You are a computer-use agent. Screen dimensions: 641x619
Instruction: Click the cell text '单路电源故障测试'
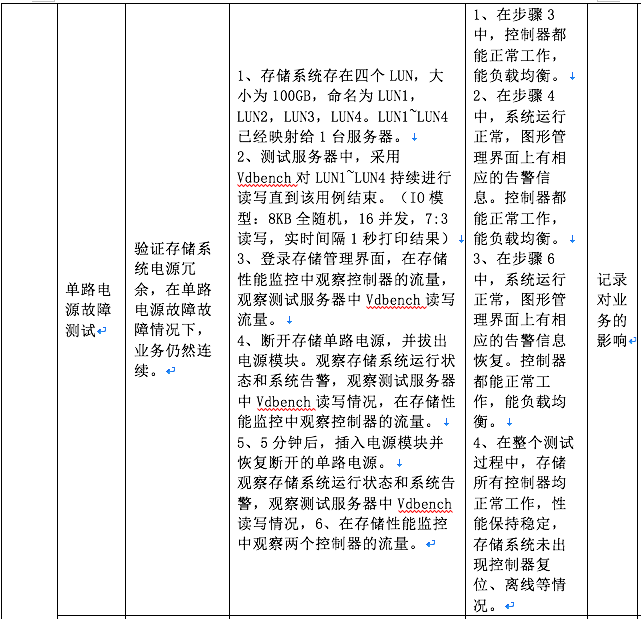coord(88,310)
